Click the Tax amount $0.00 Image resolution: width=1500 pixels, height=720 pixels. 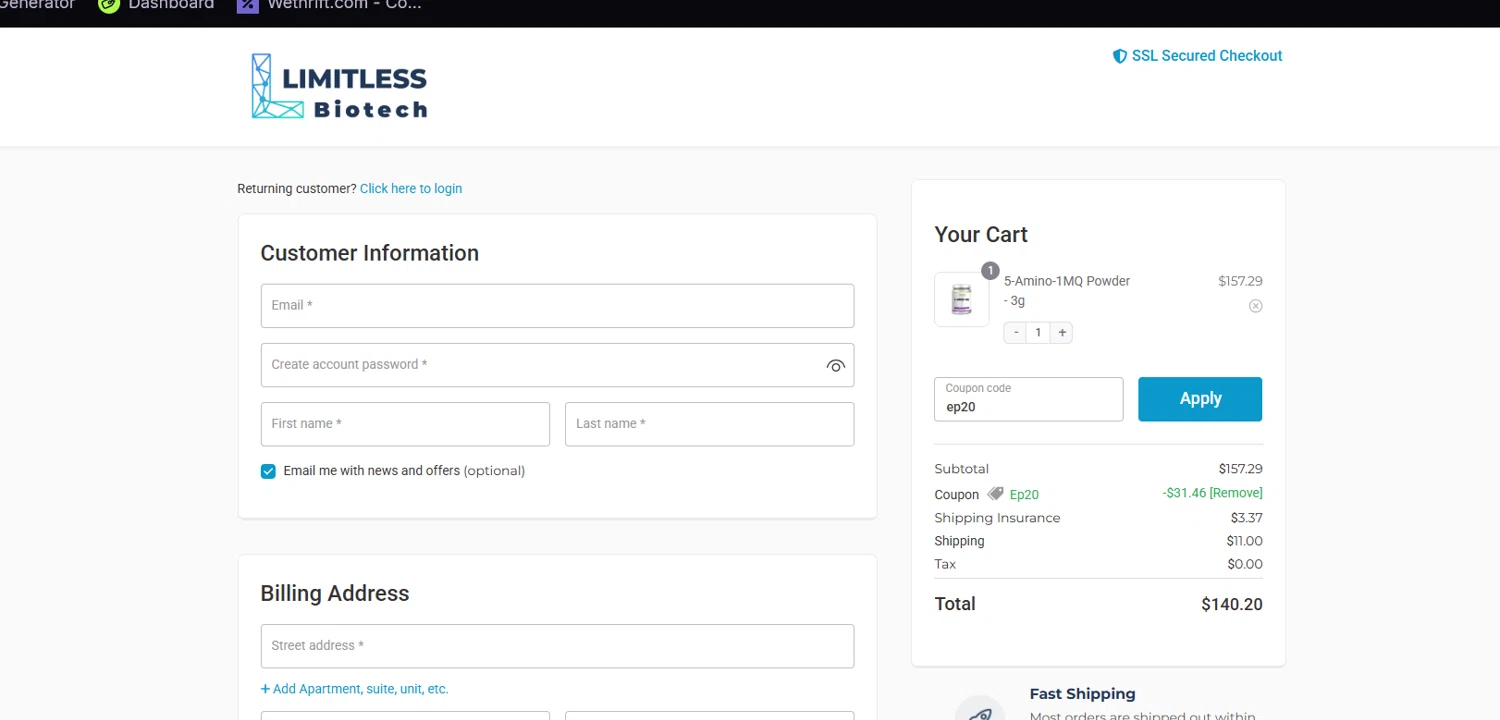pos(1246,564)
